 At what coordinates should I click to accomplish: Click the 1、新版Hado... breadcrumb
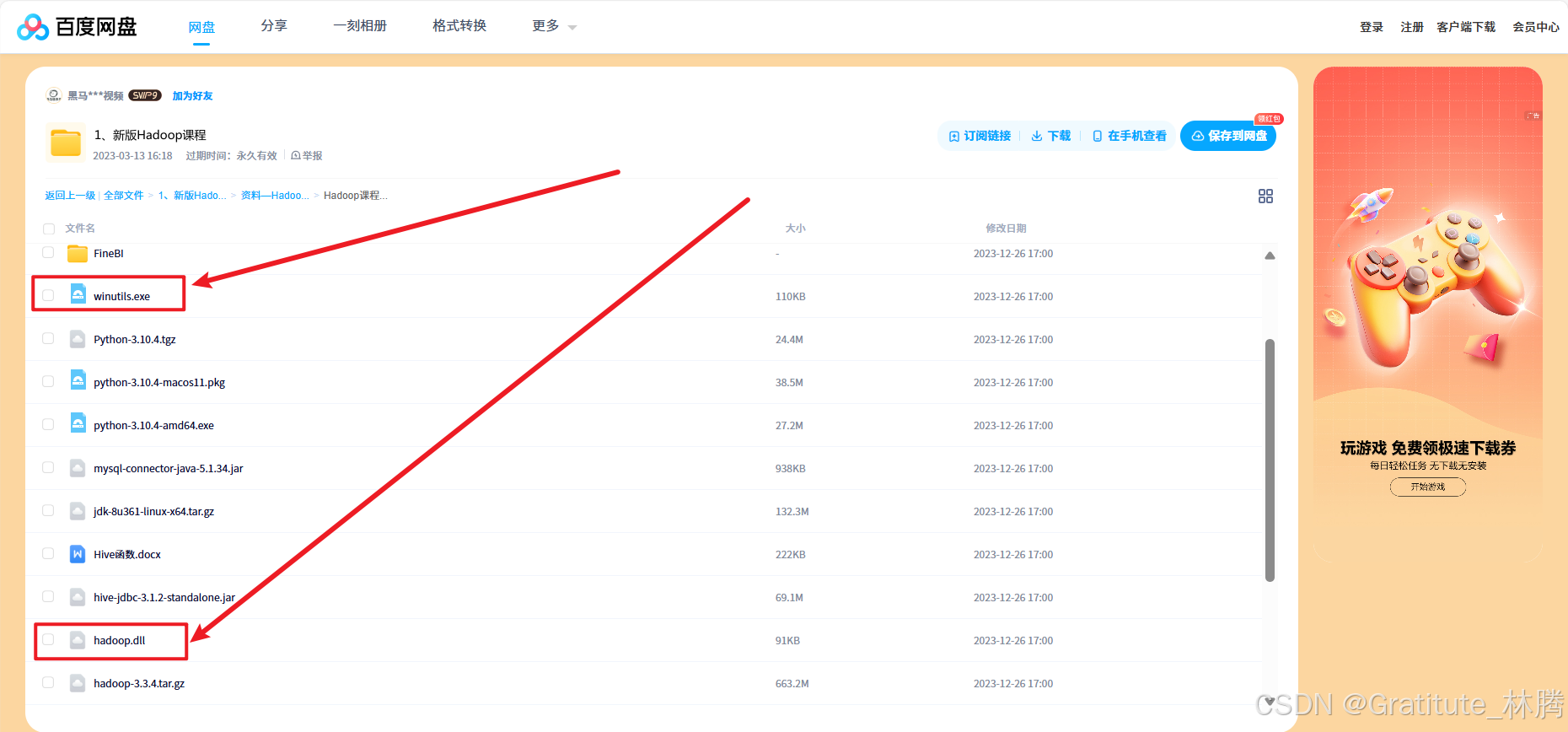tap(192, 196)
